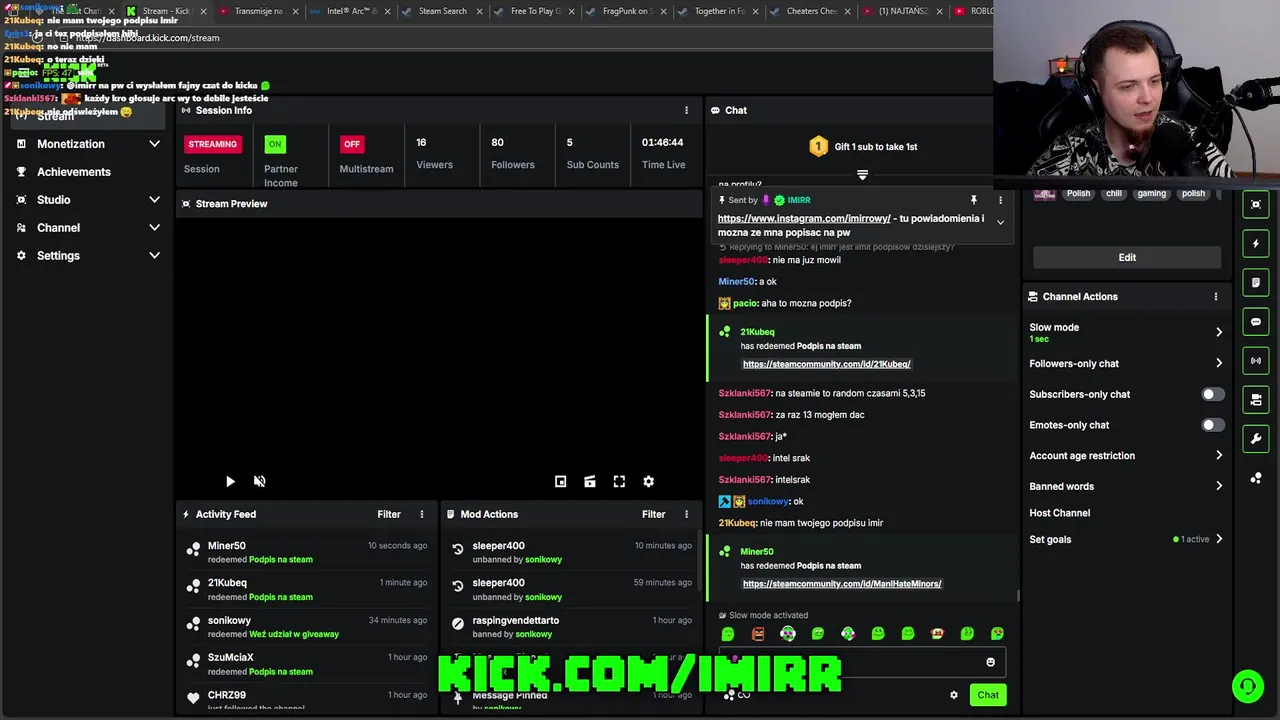Open 21Kubeq's steamcommunity link
The width and height of the screenshot is (1280, 720).
826,364
